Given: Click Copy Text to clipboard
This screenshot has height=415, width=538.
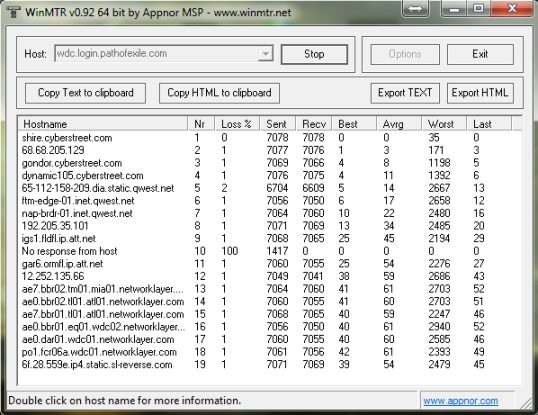Looking at the screenshot, I should (85, 93).
